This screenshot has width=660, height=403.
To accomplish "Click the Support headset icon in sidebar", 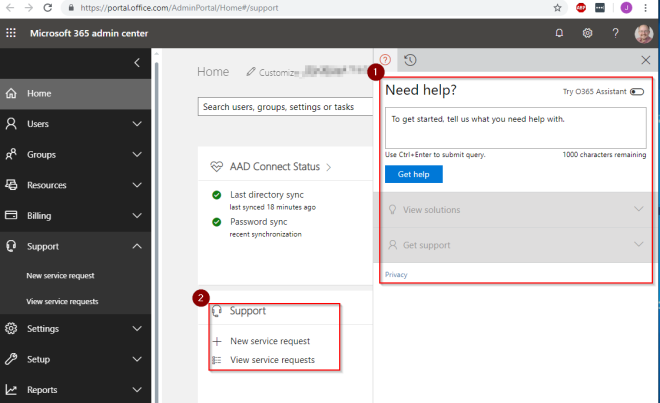I will (x=11, y=246).
